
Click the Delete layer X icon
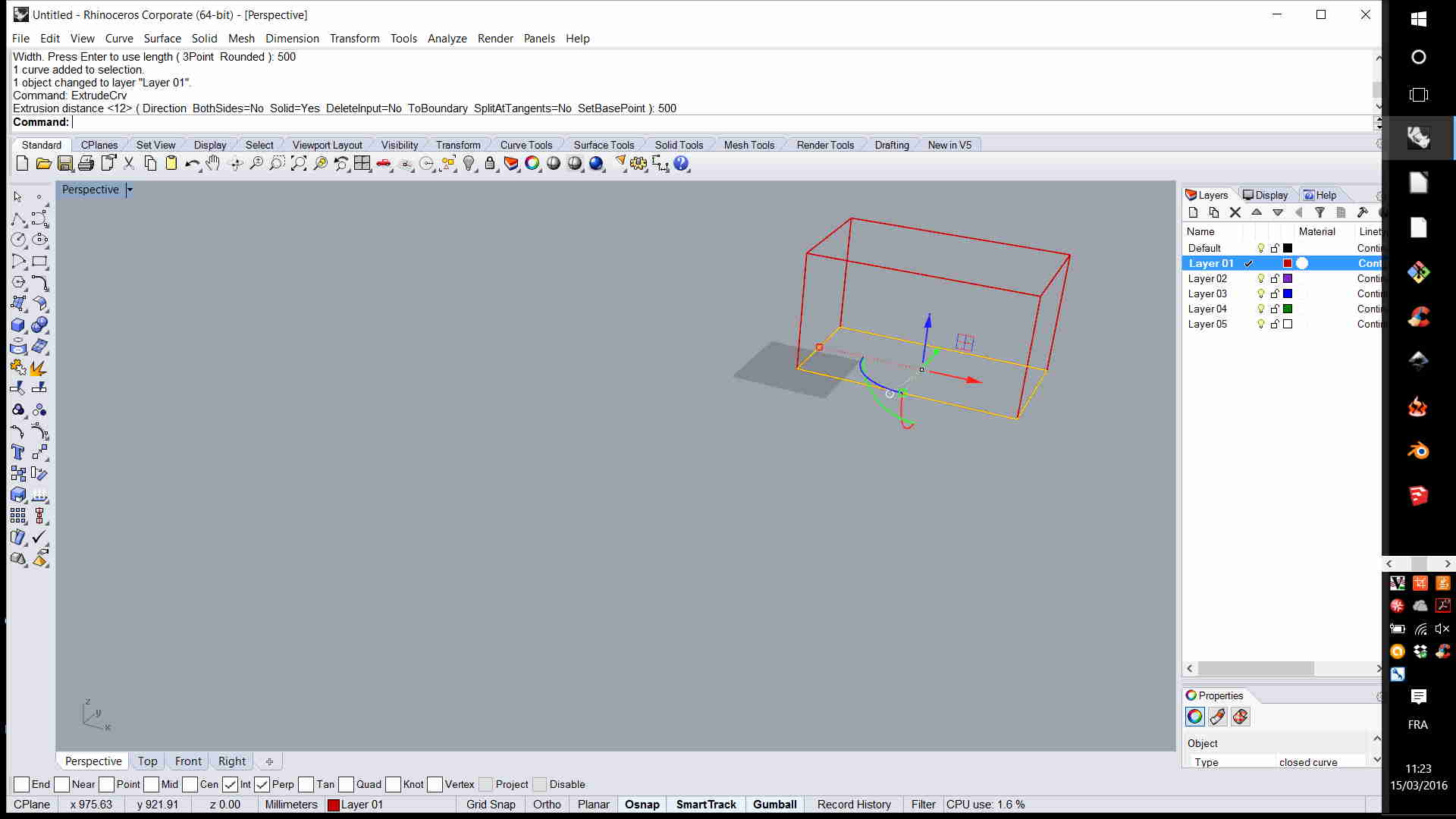pos(1235,213)
